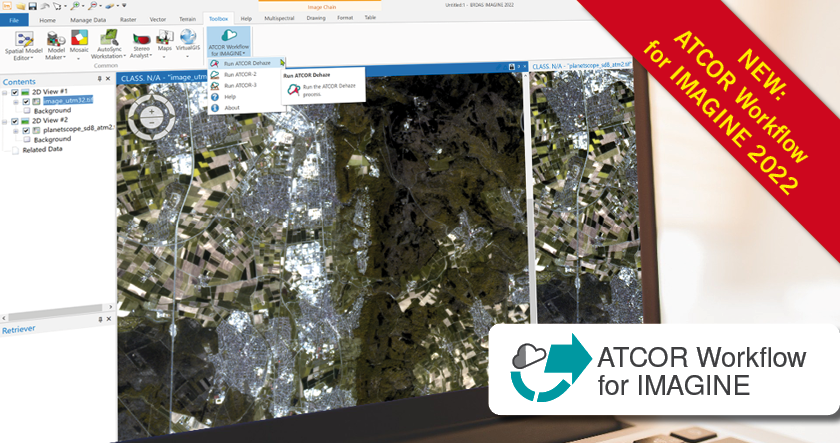Click the zoom out magnifier in quick access toolbar

pos(92,6)
